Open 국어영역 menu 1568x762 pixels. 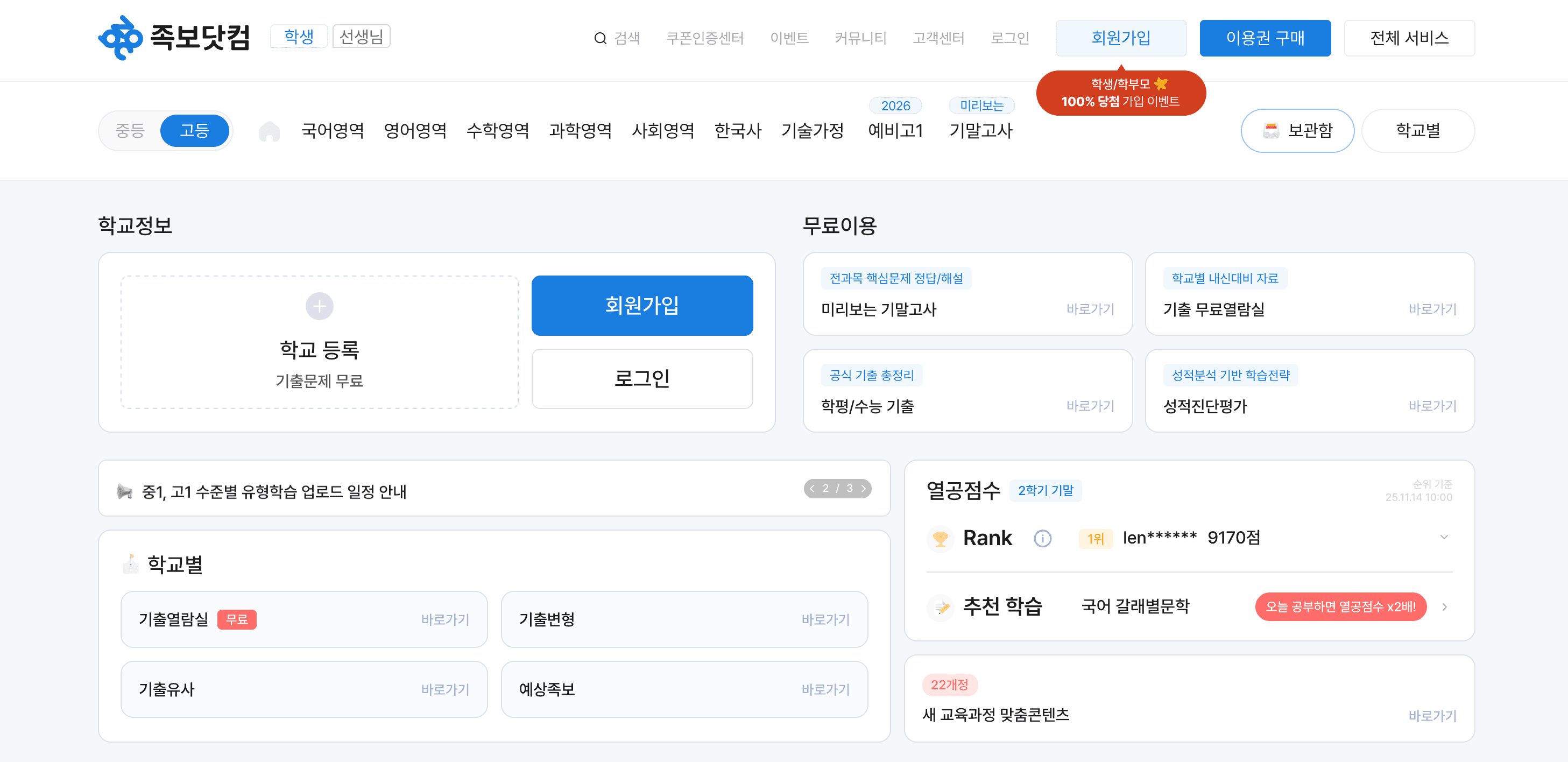333,130
